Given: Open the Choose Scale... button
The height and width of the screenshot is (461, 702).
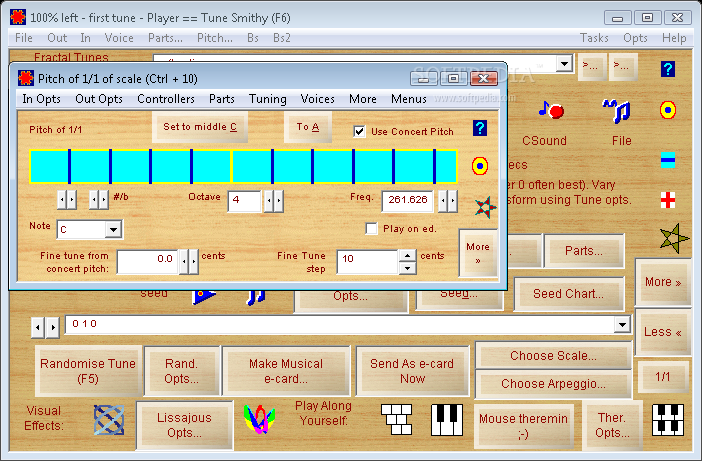Looking at the screenshot, I should [553, 356].
